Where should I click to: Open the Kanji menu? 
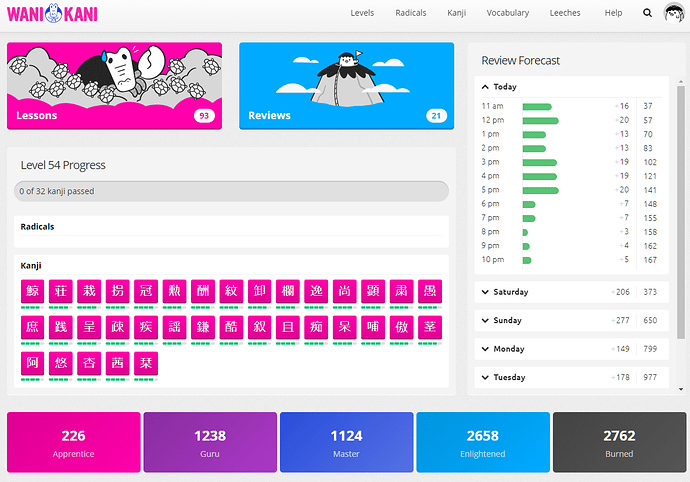tap(456, 13)
